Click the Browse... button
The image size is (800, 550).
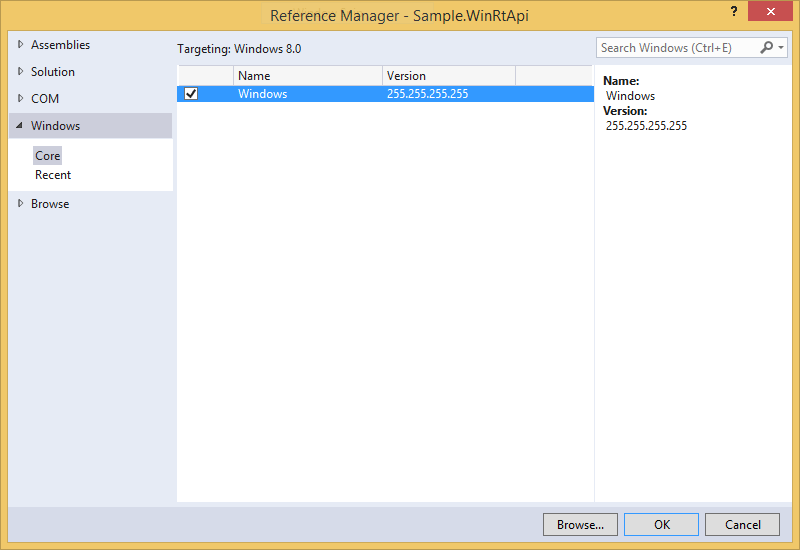[580, 524]
